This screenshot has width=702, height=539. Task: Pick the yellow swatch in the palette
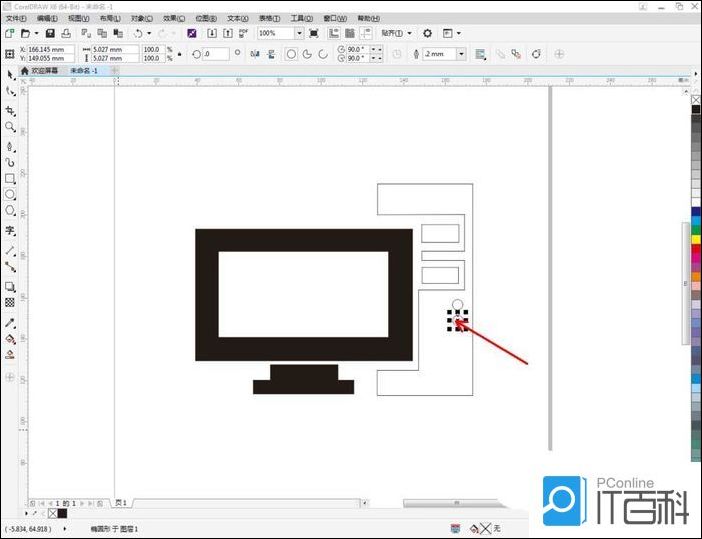pyautogui.click(x=696, y=240)
